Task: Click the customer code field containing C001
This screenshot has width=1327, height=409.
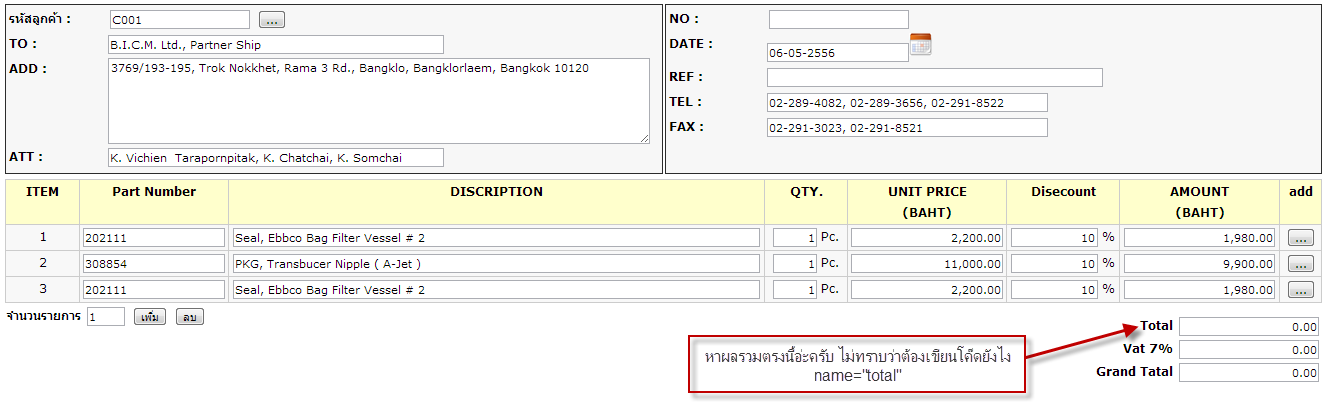Action: point(179,19)
